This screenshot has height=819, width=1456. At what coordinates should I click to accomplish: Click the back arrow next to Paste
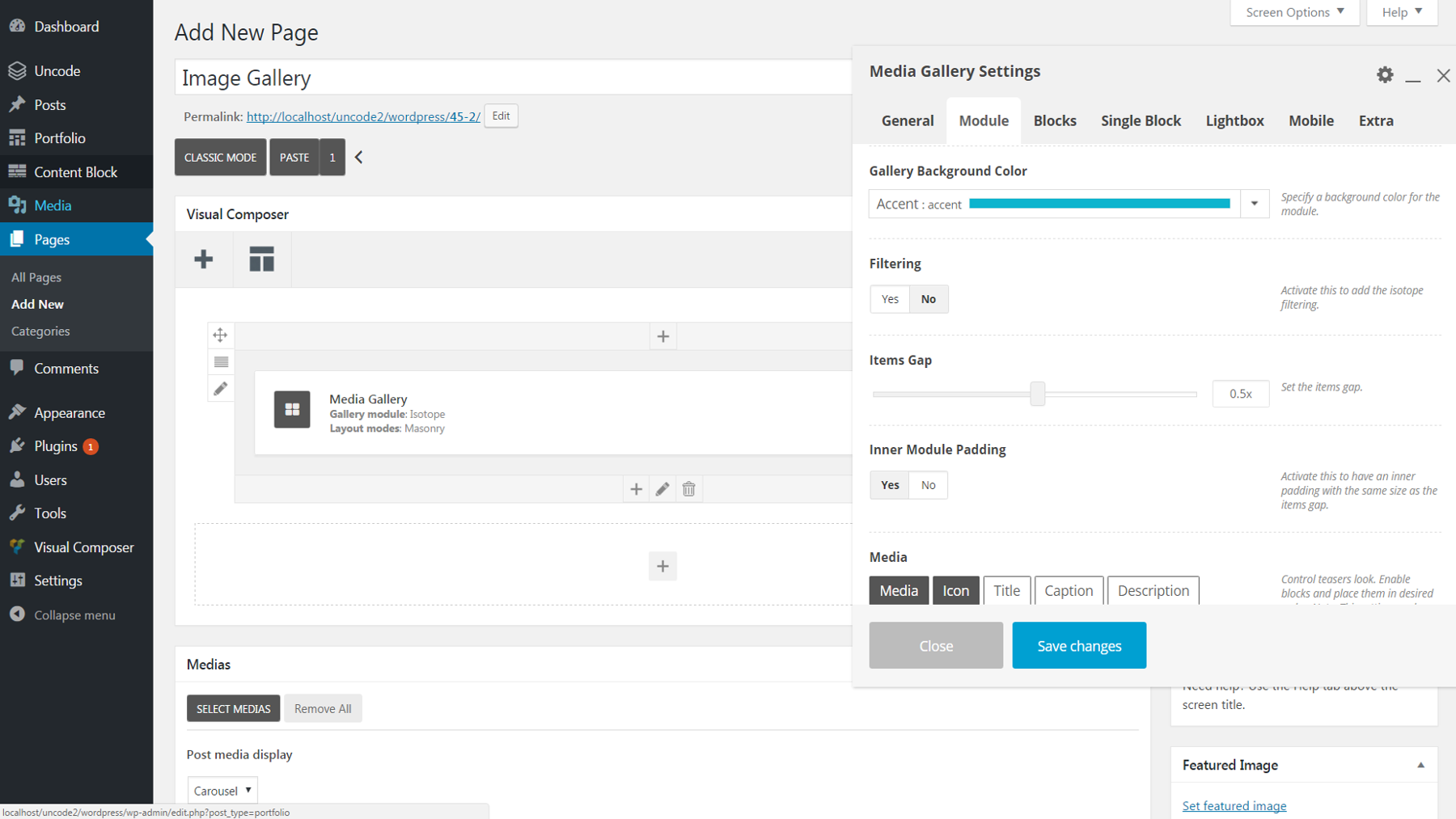click(358, 157)
